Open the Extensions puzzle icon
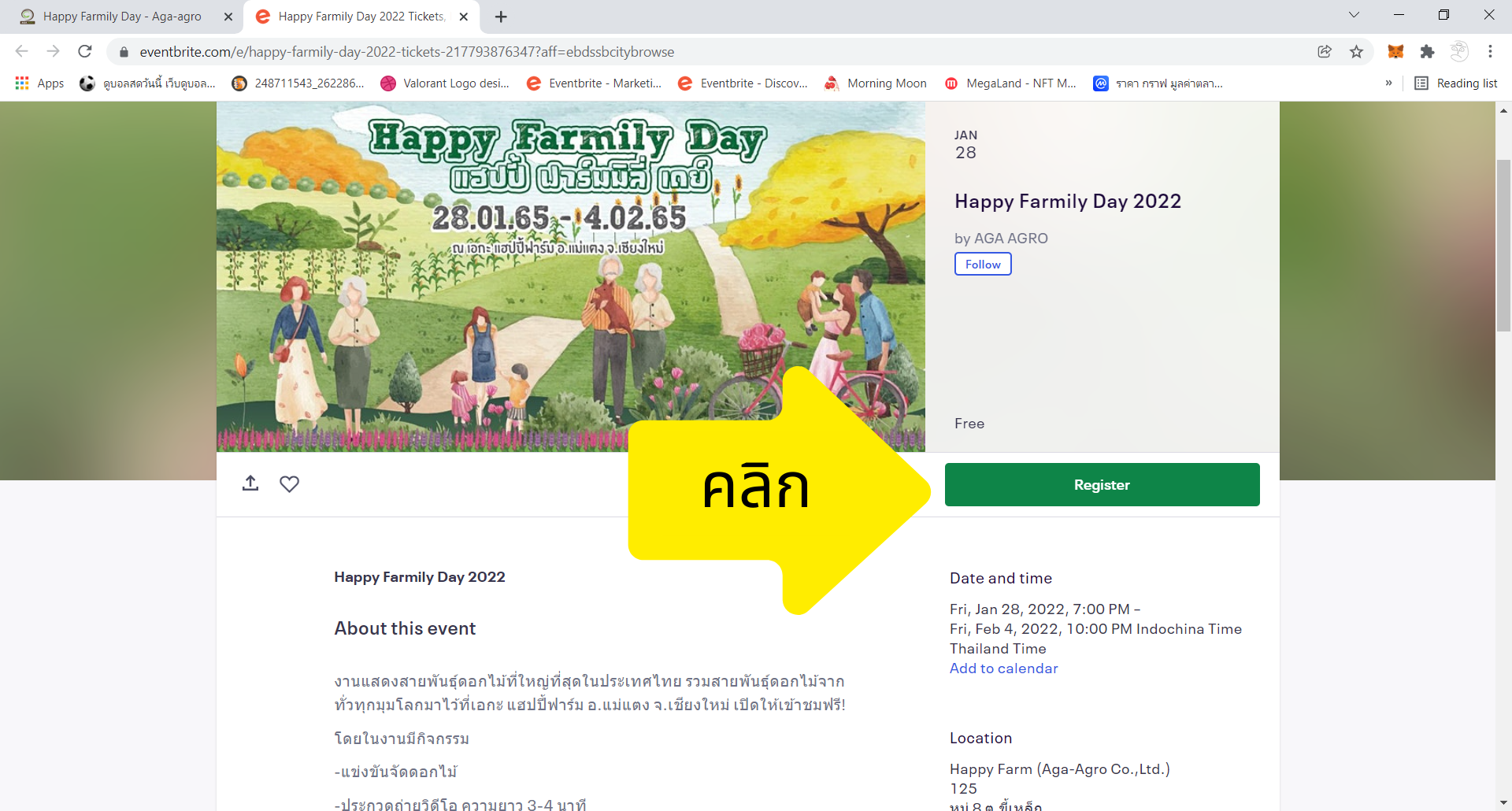The height and width of the screenshot is (811, 1512). point(1427,52)
